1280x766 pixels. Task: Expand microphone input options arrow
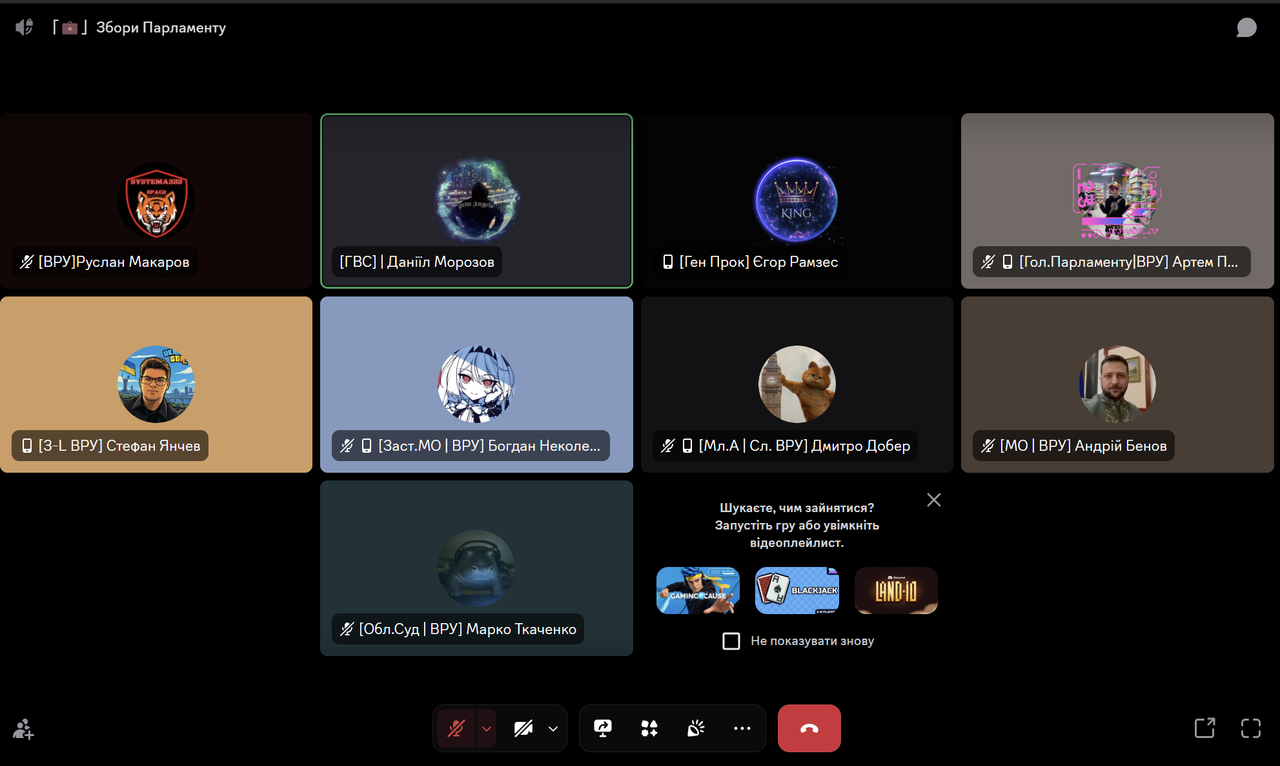click(x=487, y=728)
